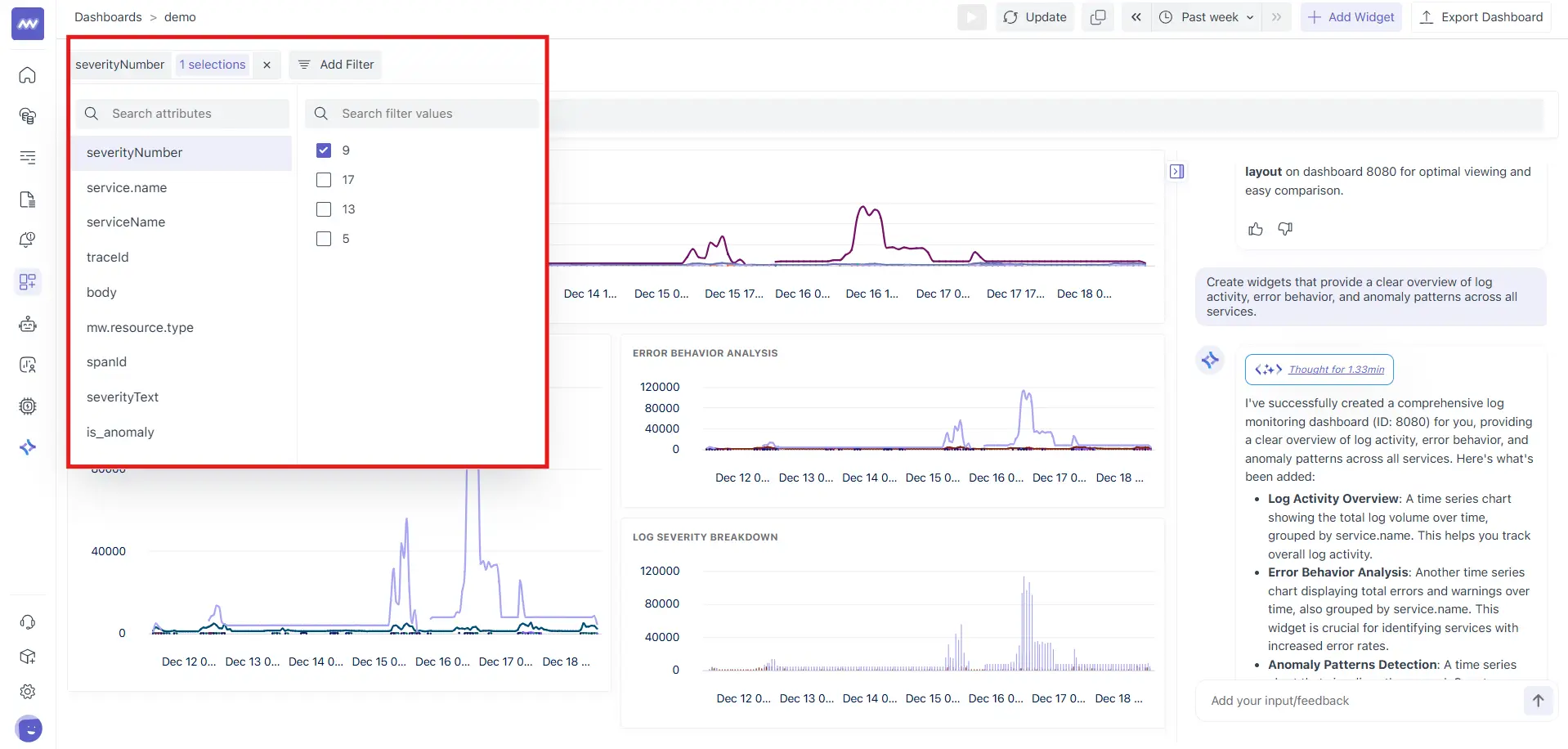
Task: Click the duplicate dashboard icon
Action: pos(1098,17)
